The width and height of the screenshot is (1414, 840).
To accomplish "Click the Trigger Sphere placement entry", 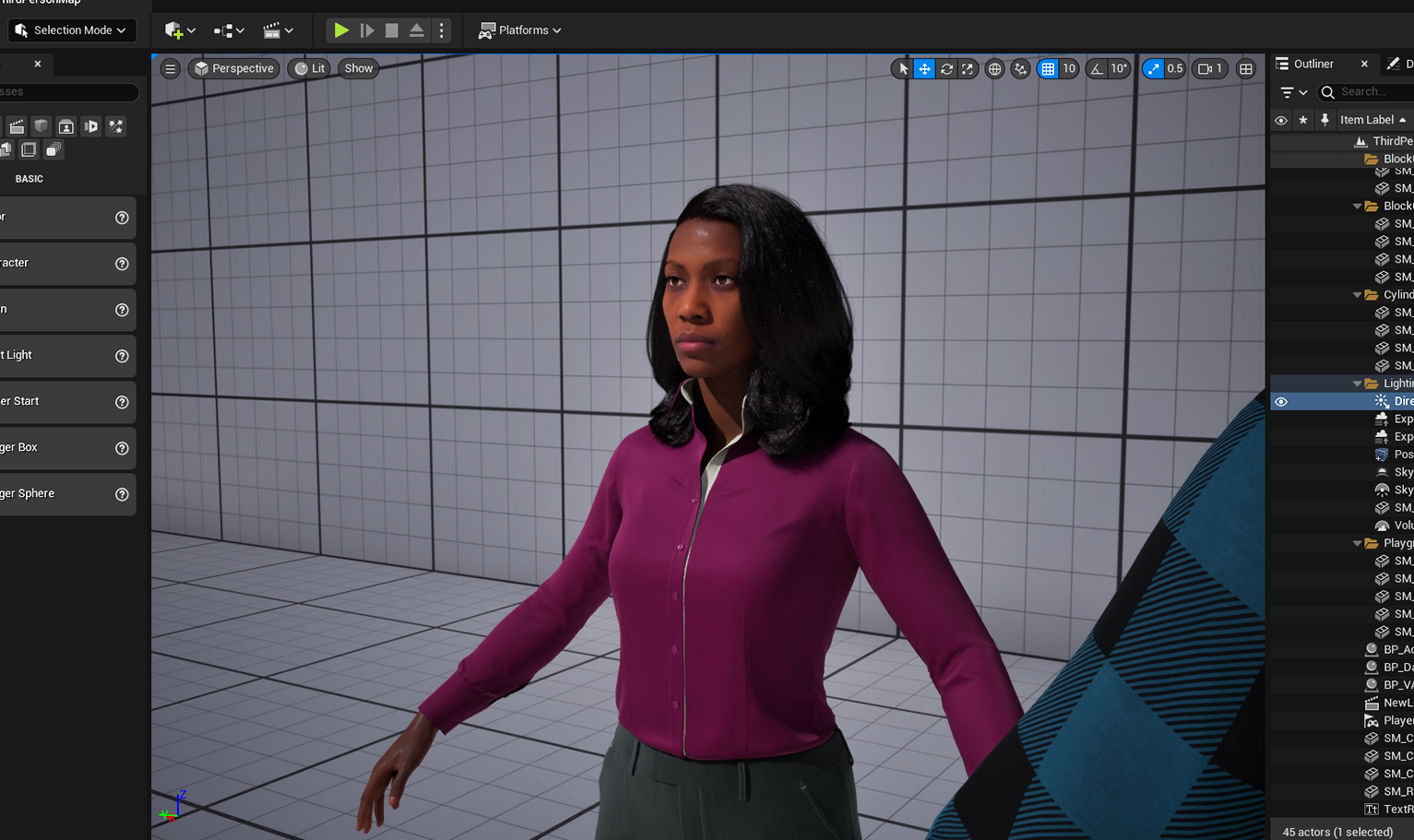I will pyautogui.click(x=67, y=494).
